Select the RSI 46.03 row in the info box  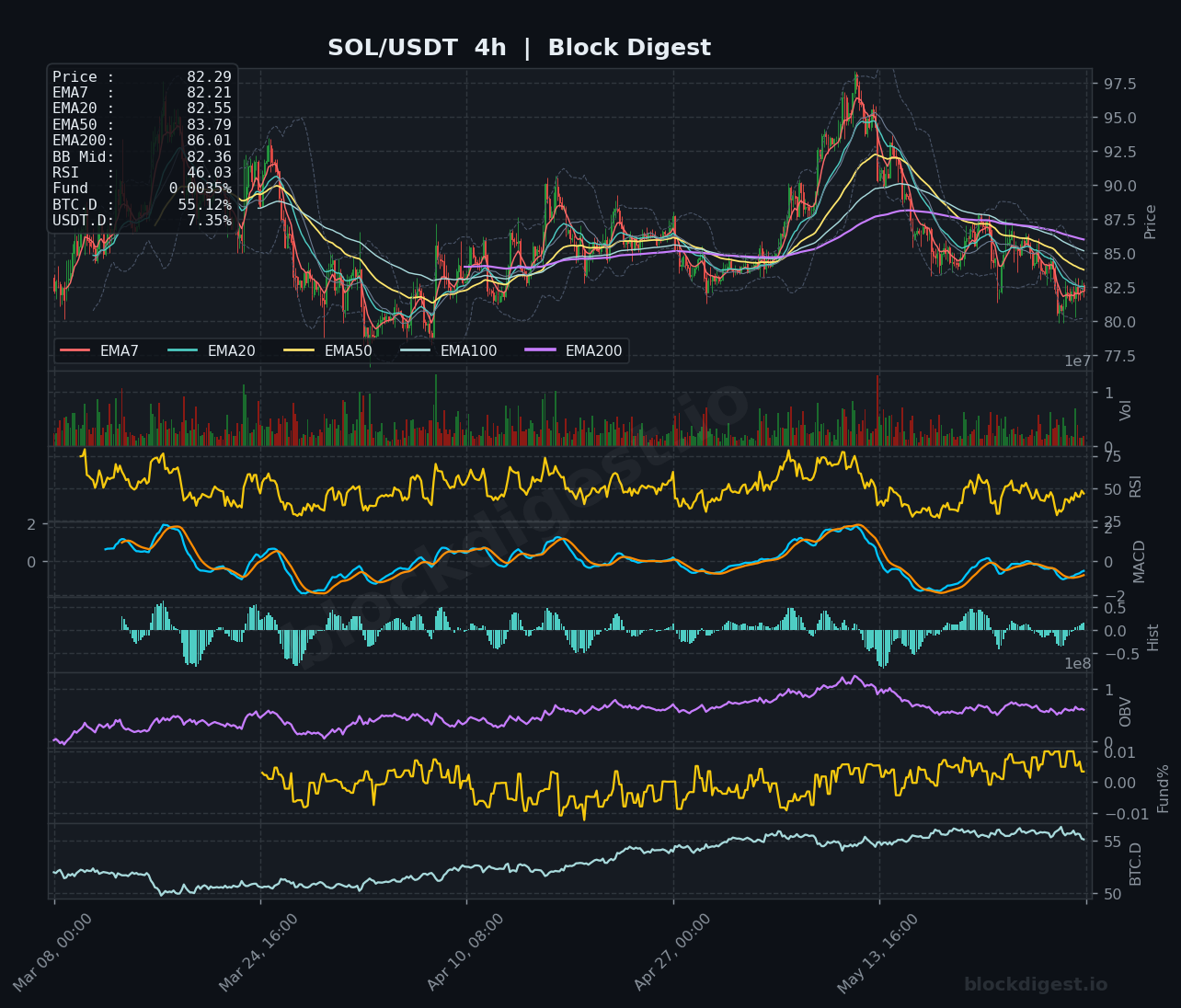coord(142,173)
